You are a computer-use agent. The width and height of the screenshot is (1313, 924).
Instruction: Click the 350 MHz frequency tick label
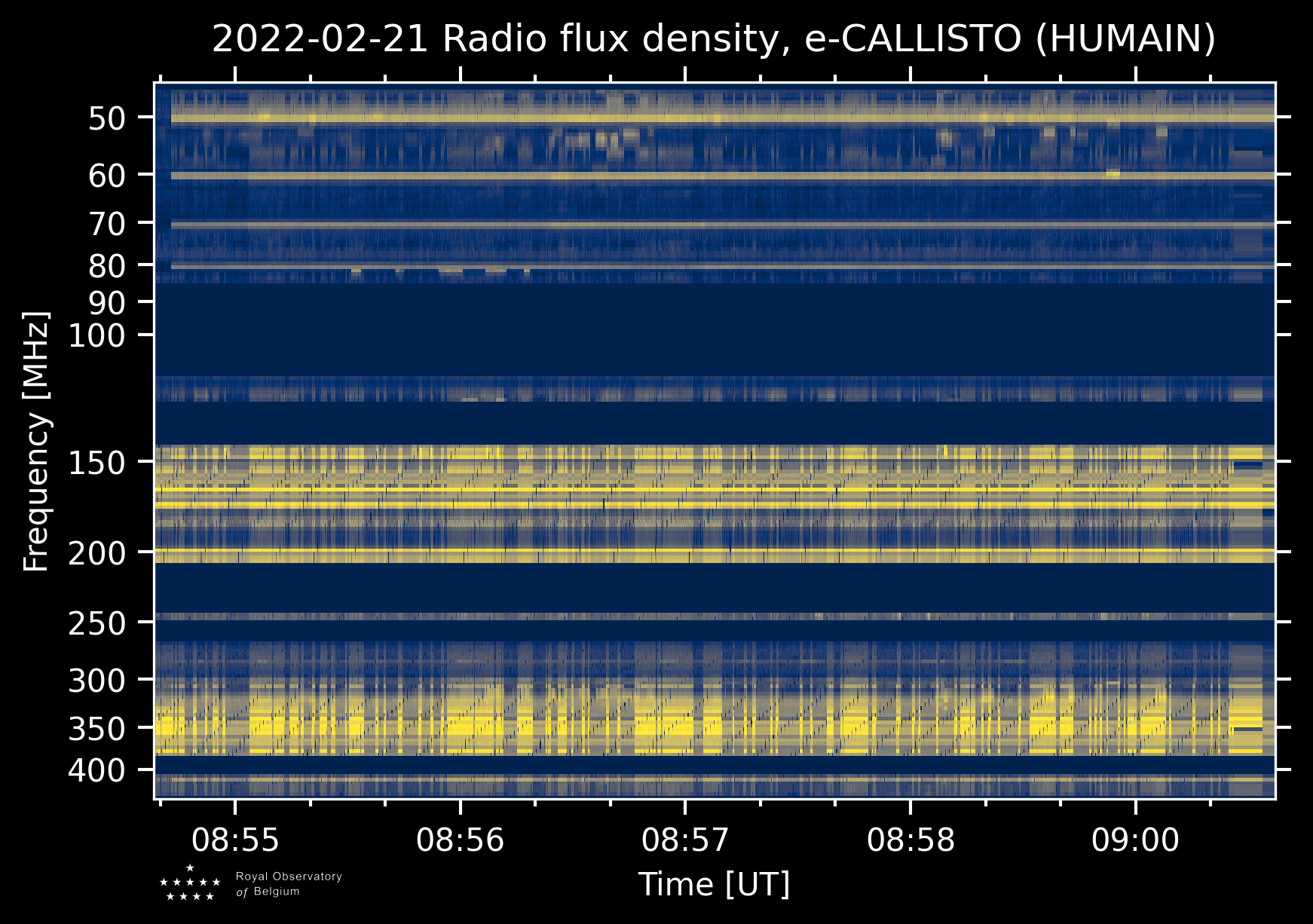click(x=96, y=729)
